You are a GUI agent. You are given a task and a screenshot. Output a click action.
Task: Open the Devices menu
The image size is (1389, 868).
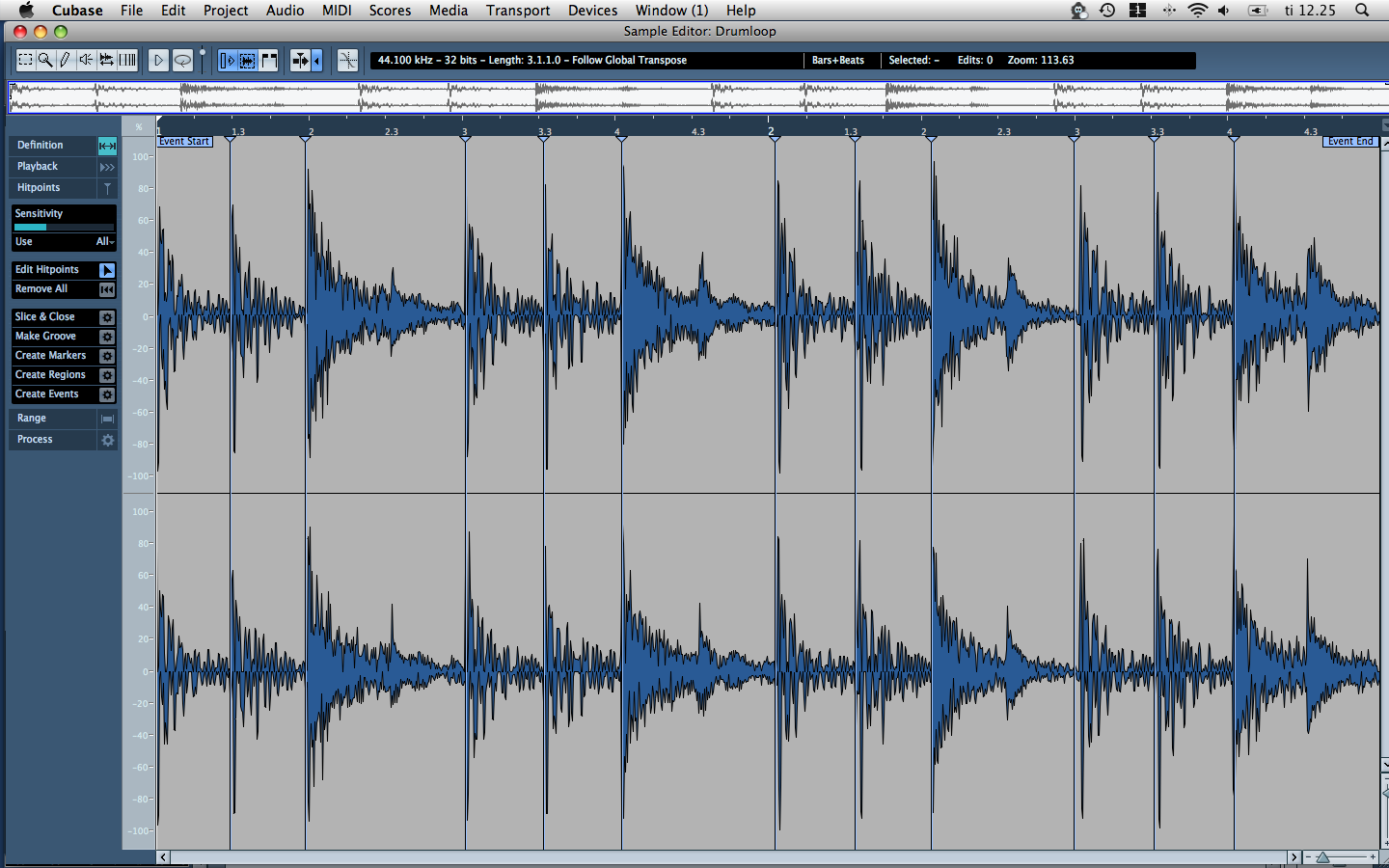pyautogui.click(x=592, y=10)
